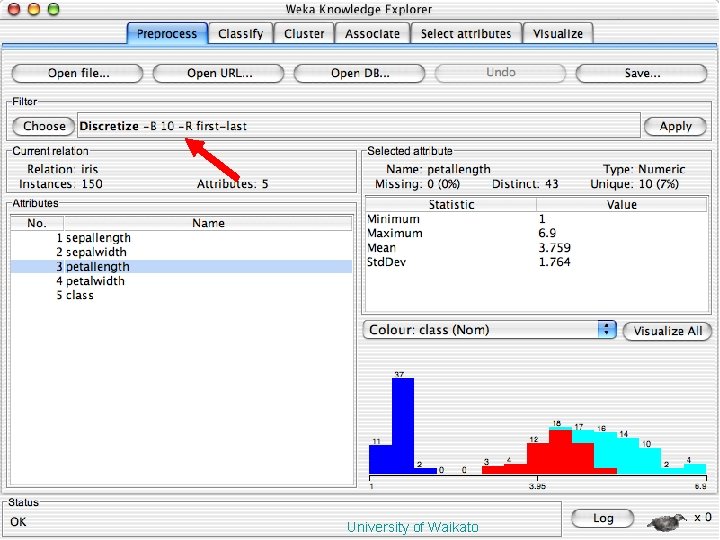The width and height of the screenshot is (720, 540).
Task: Click the Minimum statistic row
Action: click(x=536, y=219)
